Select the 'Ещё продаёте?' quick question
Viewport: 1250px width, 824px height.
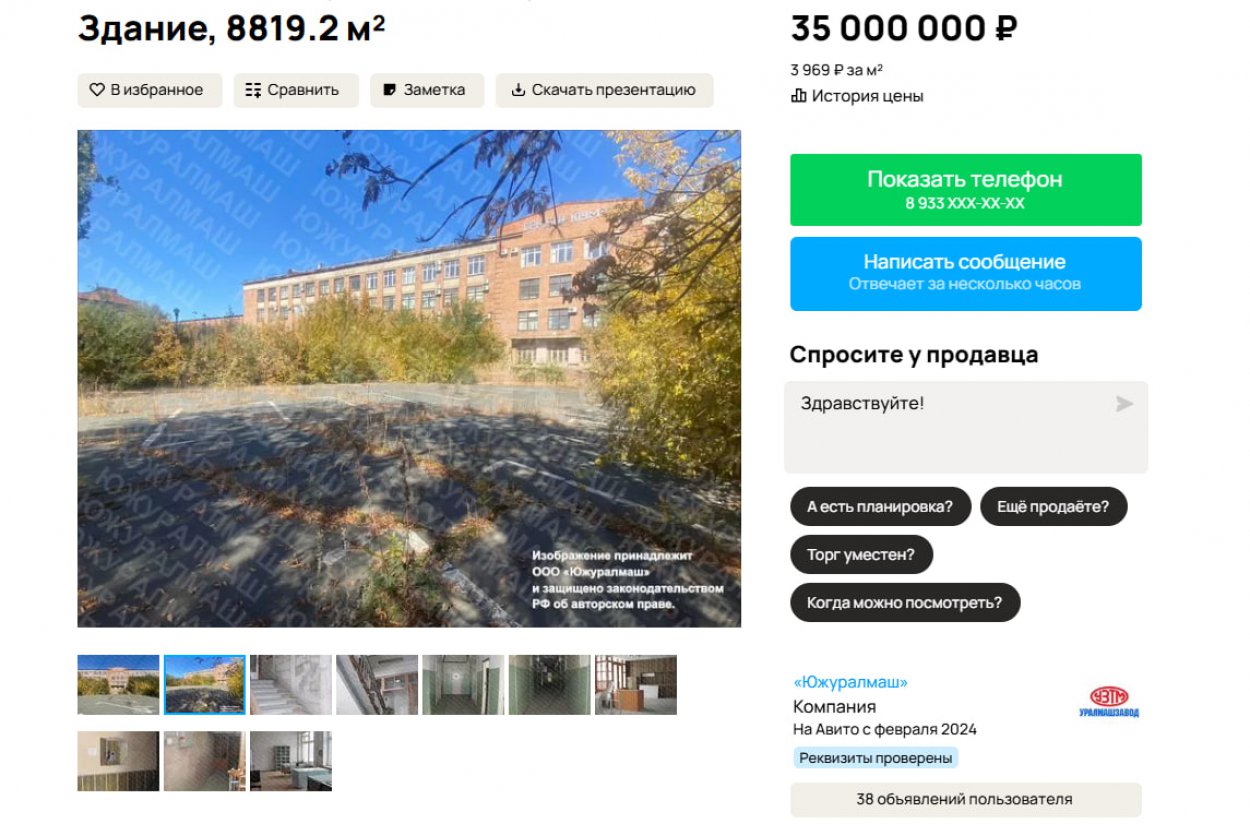1053,506
